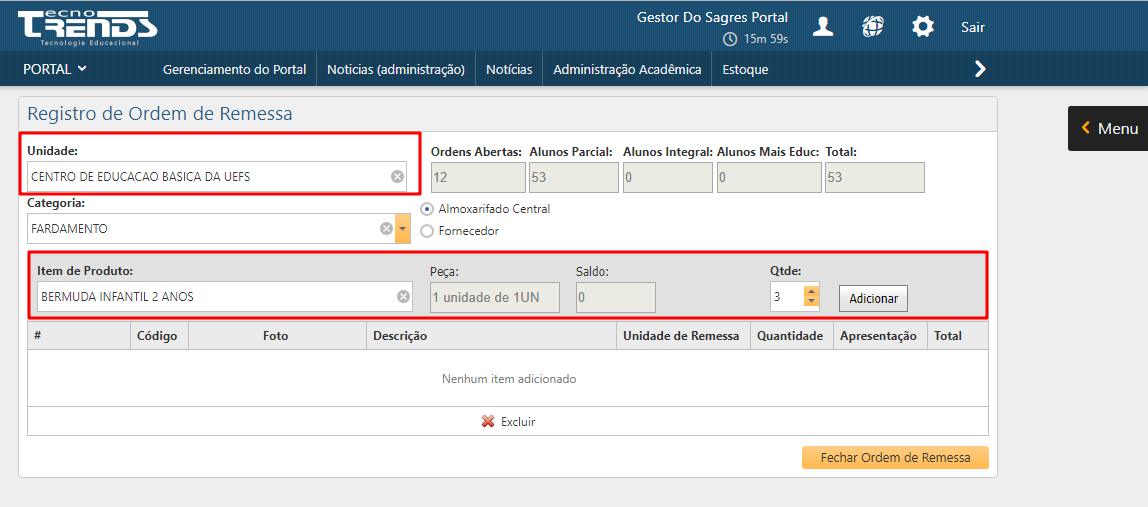
Task: Click the user profile icon
Action: 823,27
